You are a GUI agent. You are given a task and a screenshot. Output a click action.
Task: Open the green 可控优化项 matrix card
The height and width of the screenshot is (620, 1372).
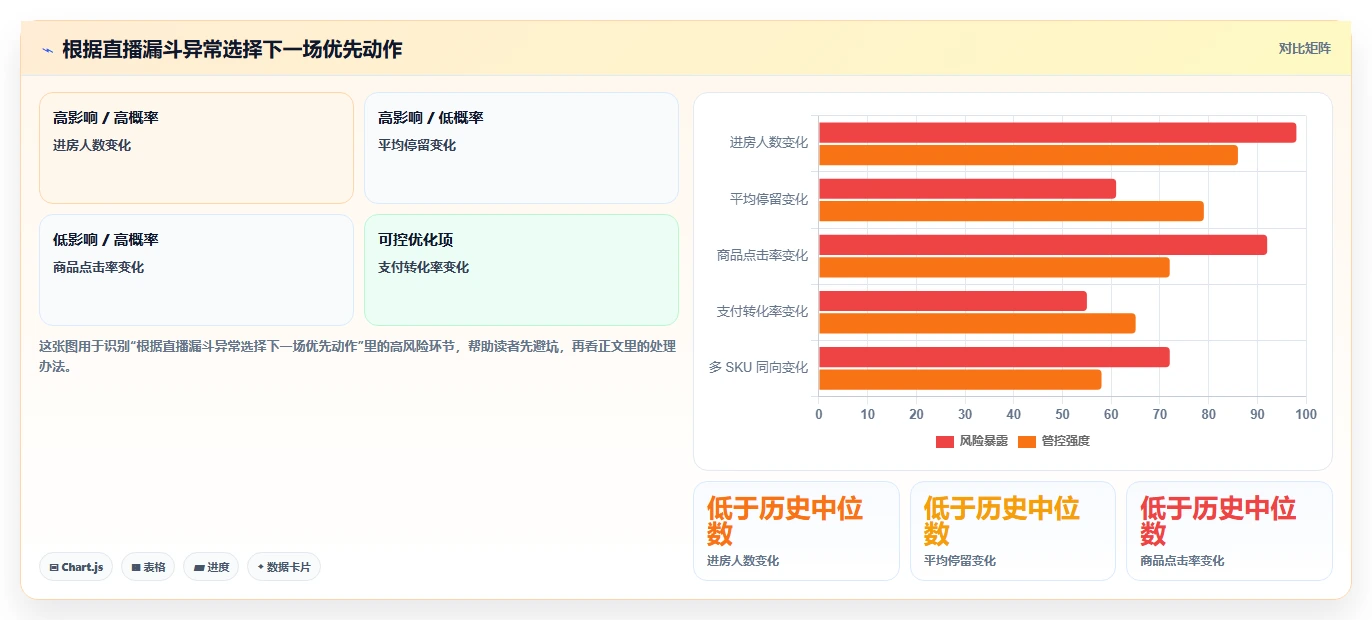point(521,270)
